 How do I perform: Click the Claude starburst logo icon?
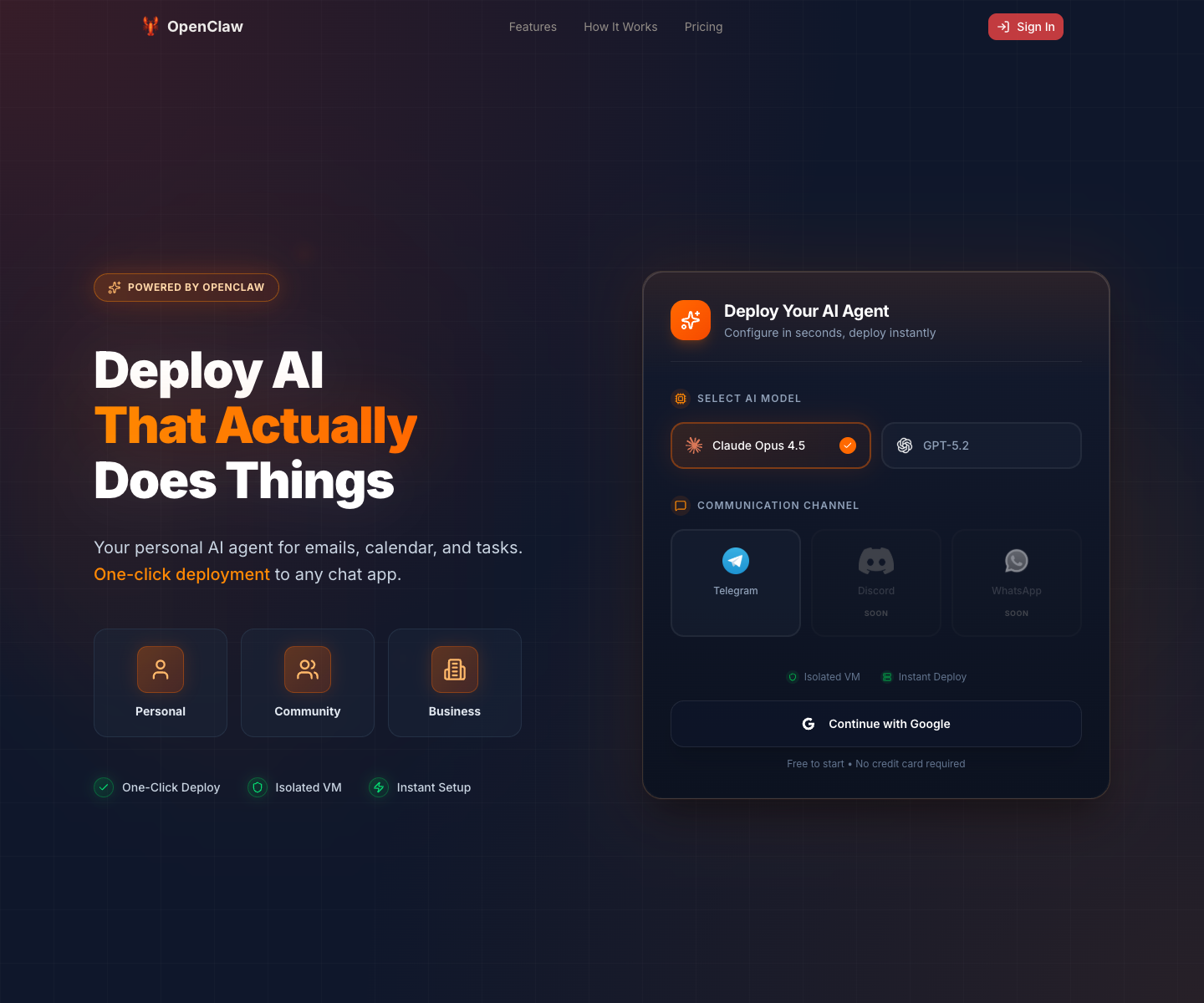[694, 445]
